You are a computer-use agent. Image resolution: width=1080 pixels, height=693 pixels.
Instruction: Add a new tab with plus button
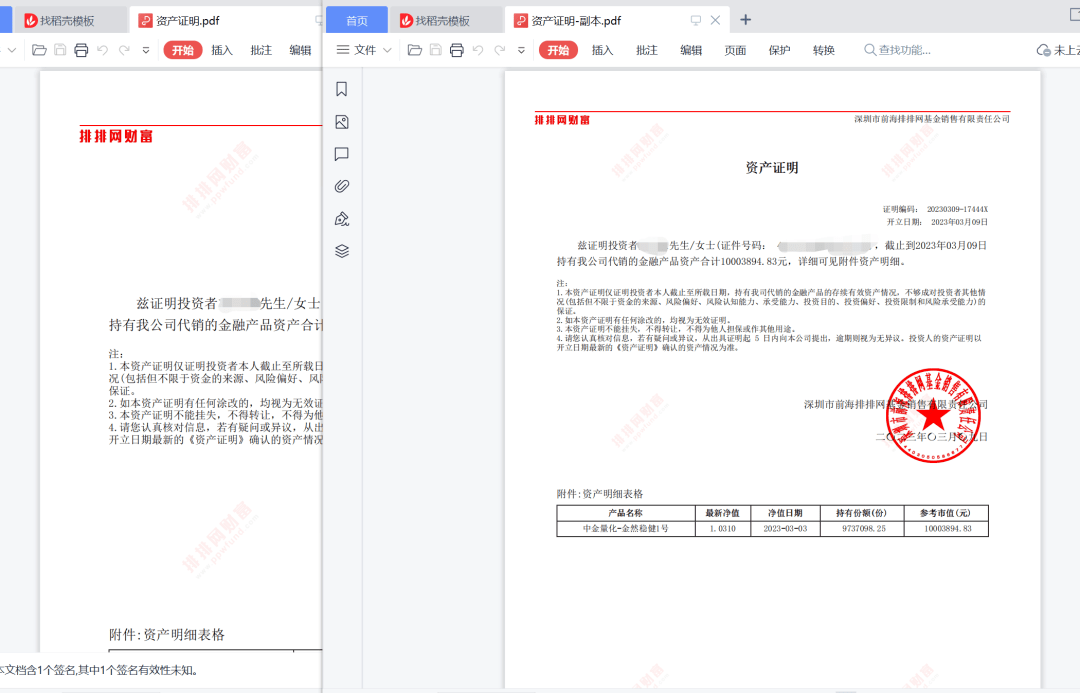click(x=745, y=20)
